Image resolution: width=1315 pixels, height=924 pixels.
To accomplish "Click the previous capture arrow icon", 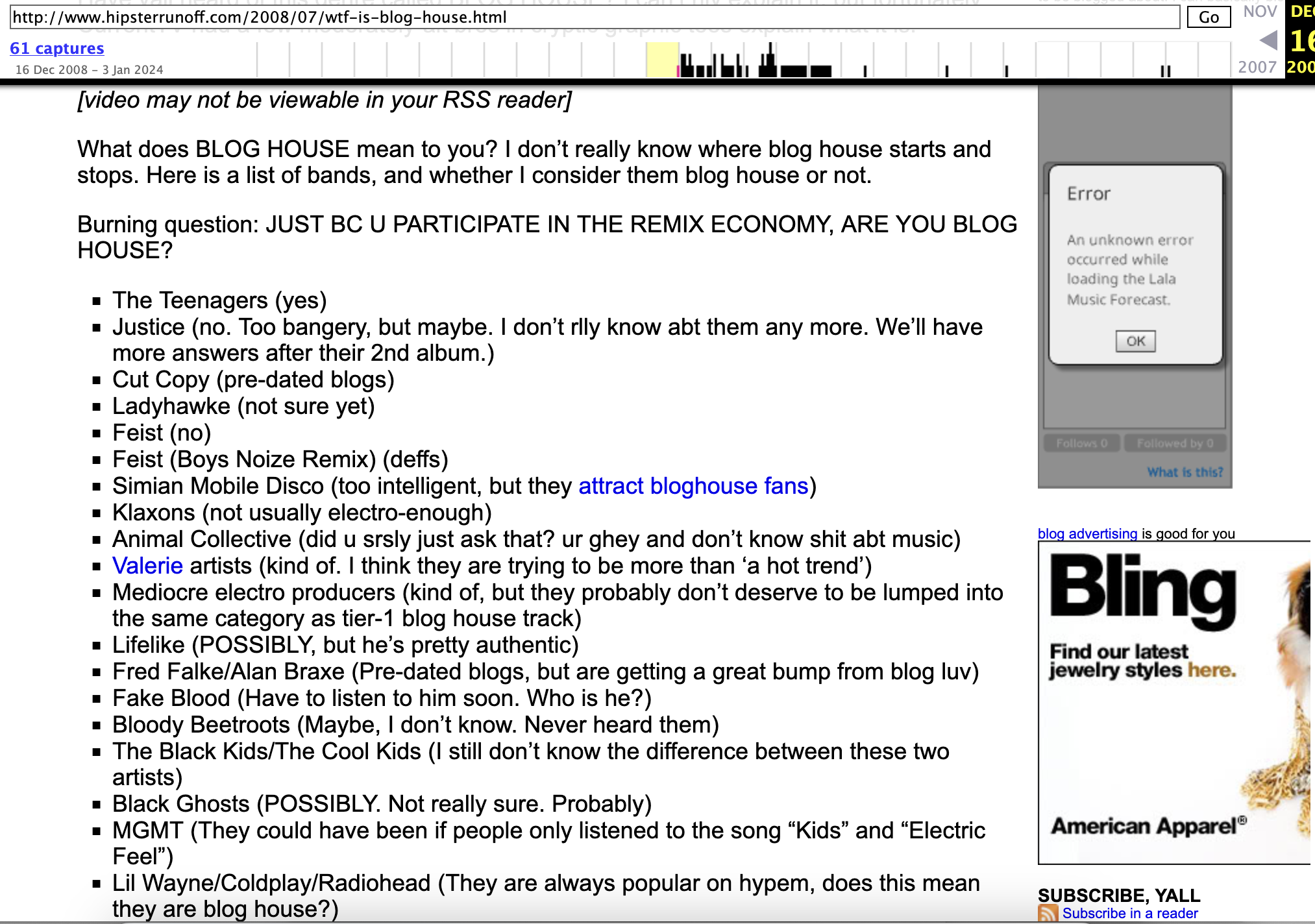I will point(1268,41).
